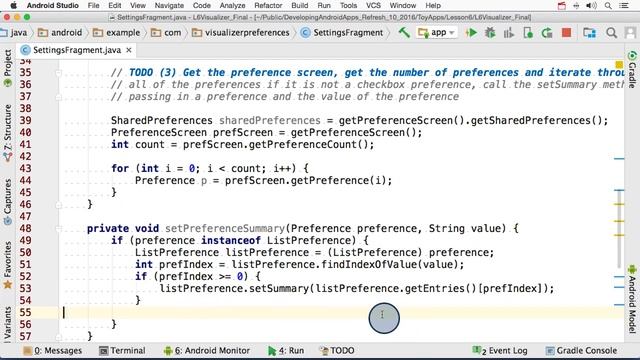This screenshot has height=360, width=640.
Task: Open the Build menu
Action: click(x=300, y=5)
